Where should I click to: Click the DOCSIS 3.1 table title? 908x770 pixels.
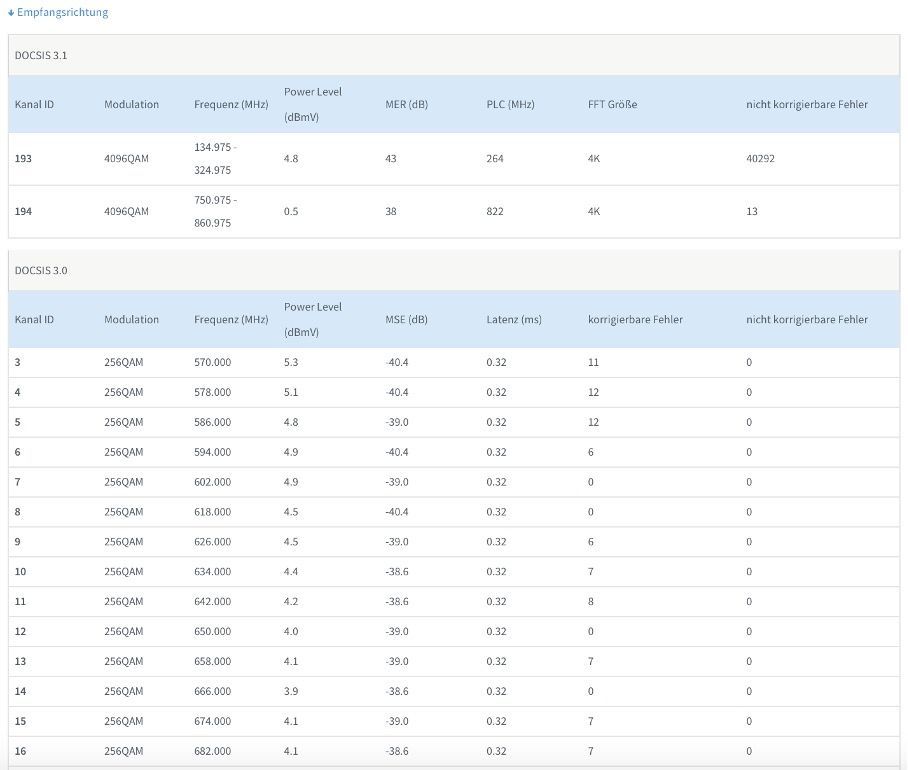pos(41,55)
